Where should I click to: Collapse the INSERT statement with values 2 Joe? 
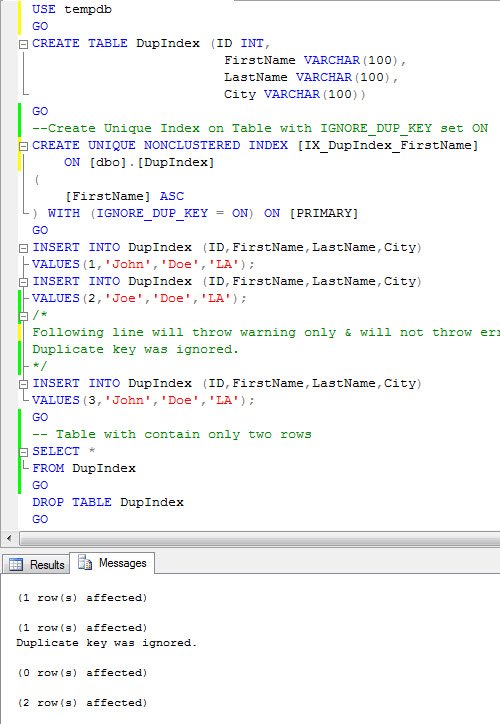[x=23, y=282]
